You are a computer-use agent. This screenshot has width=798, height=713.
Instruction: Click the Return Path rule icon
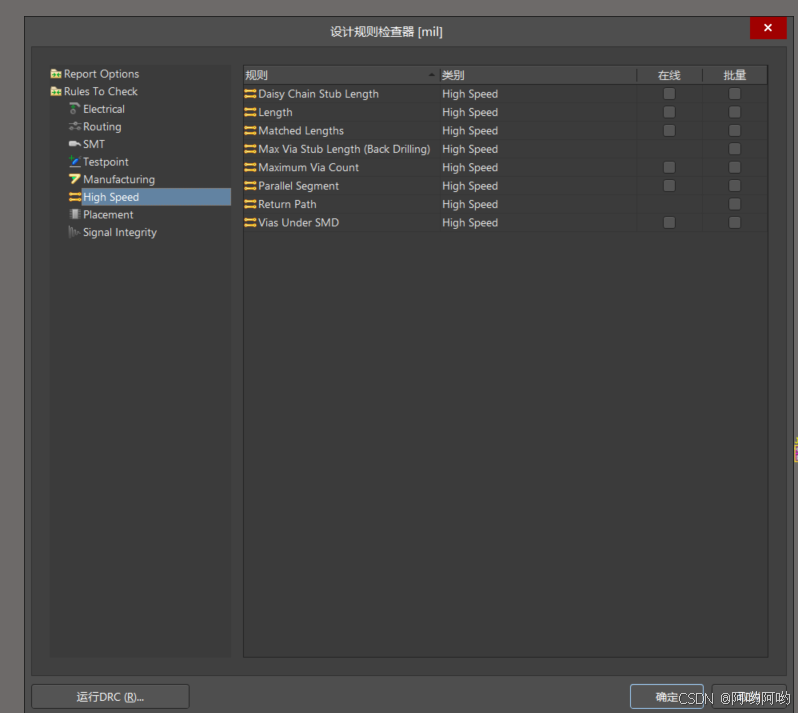(250, 204)
